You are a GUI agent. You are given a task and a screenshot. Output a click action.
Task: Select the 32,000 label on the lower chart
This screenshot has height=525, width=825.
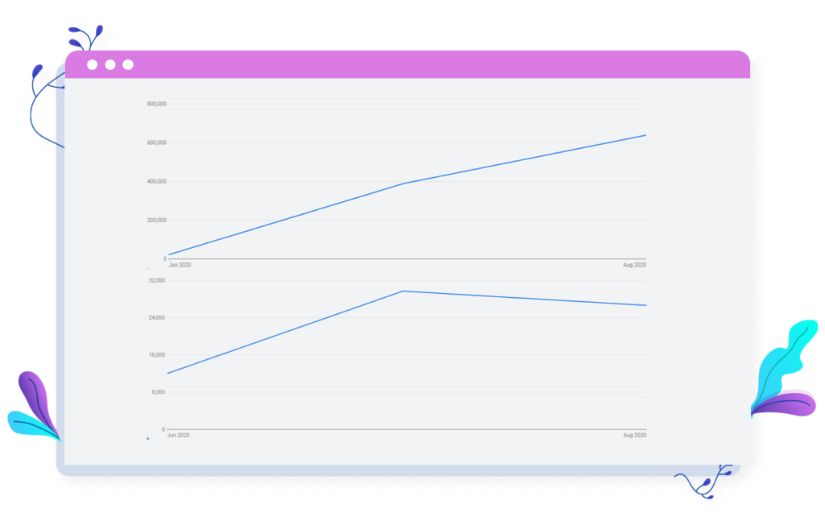[157, 280]
